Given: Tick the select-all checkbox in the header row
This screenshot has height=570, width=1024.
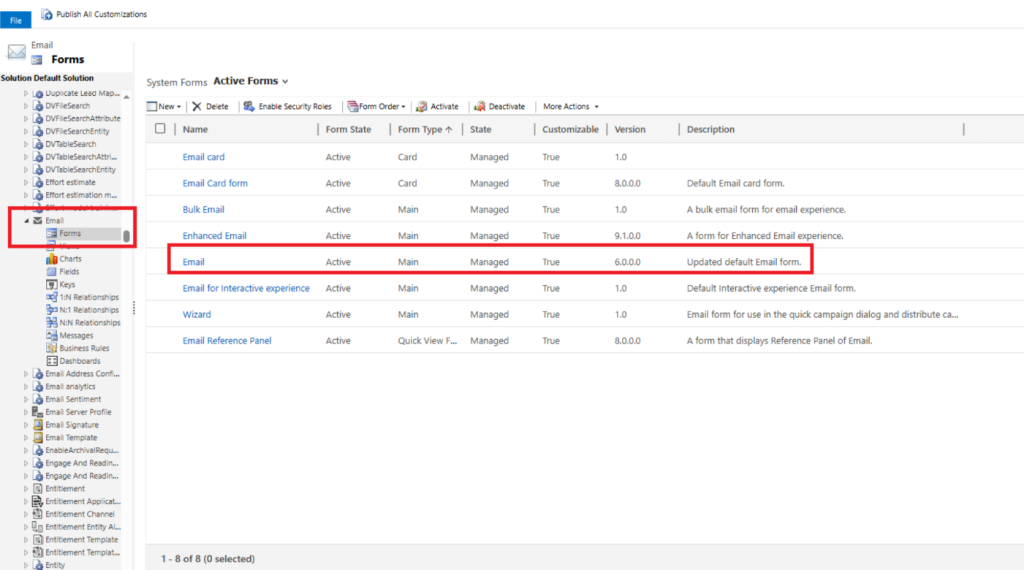Looking at the screenshot, I should [x=160, y=129].
